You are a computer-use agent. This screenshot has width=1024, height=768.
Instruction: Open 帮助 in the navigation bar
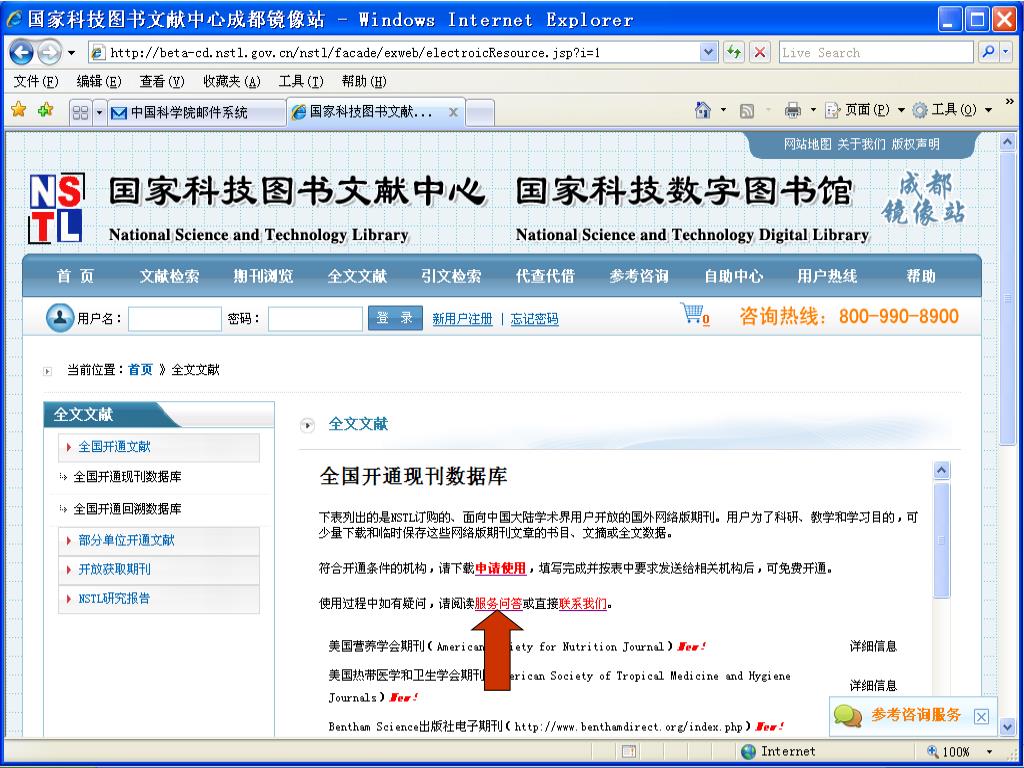click(921, 276)
